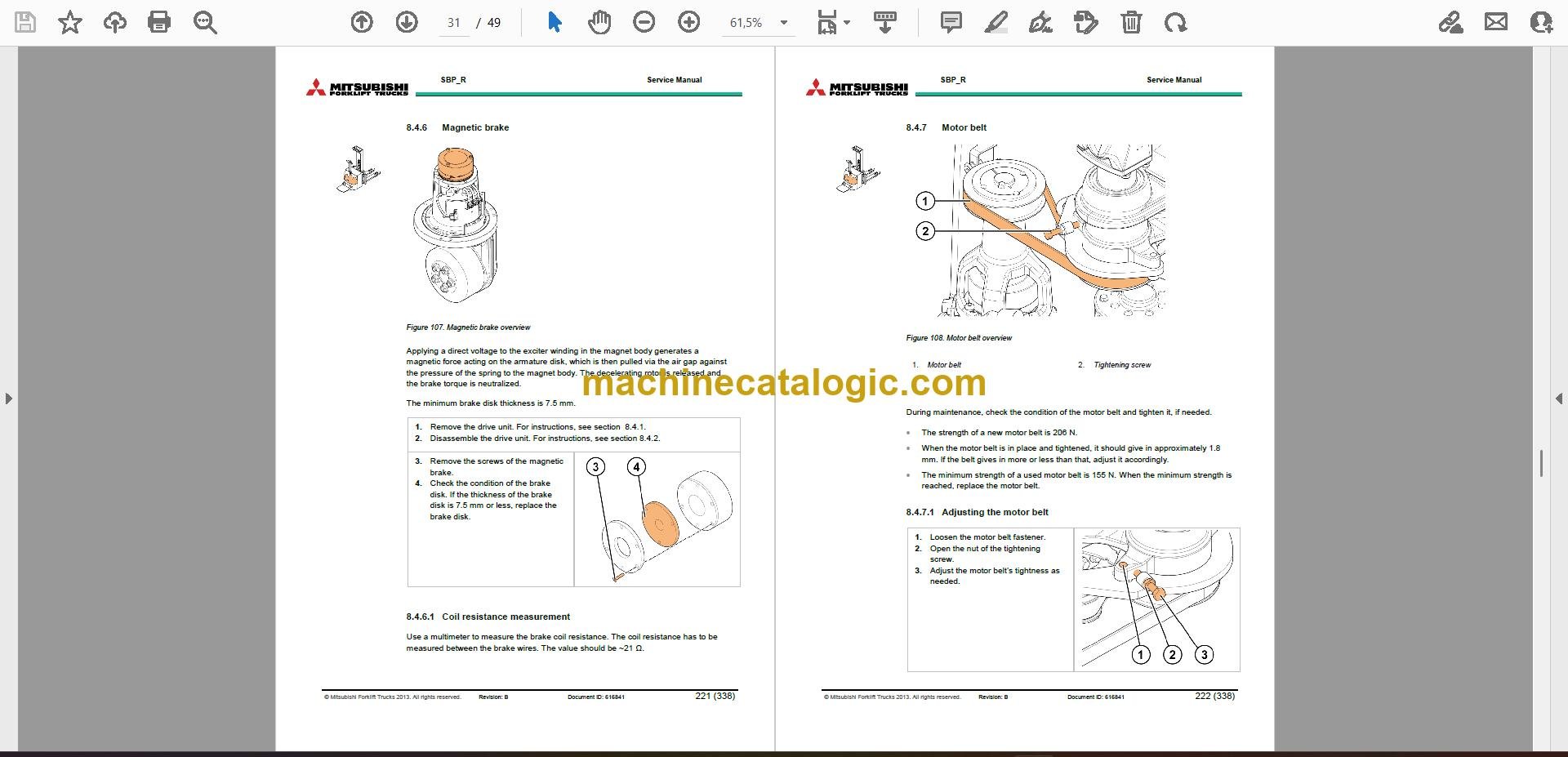Click the Motor belt legend label
Viewport: 1568px width, 757px height.
pos(944,365)
